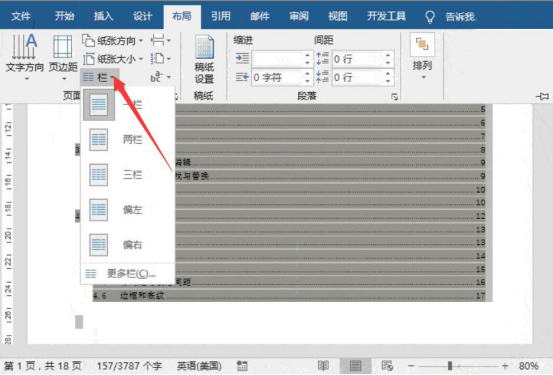Image resolution: width=553 pixels, height=375 pixels.
Task: Click the 告诉我 lightbulb search
Action: coord(451,17)
